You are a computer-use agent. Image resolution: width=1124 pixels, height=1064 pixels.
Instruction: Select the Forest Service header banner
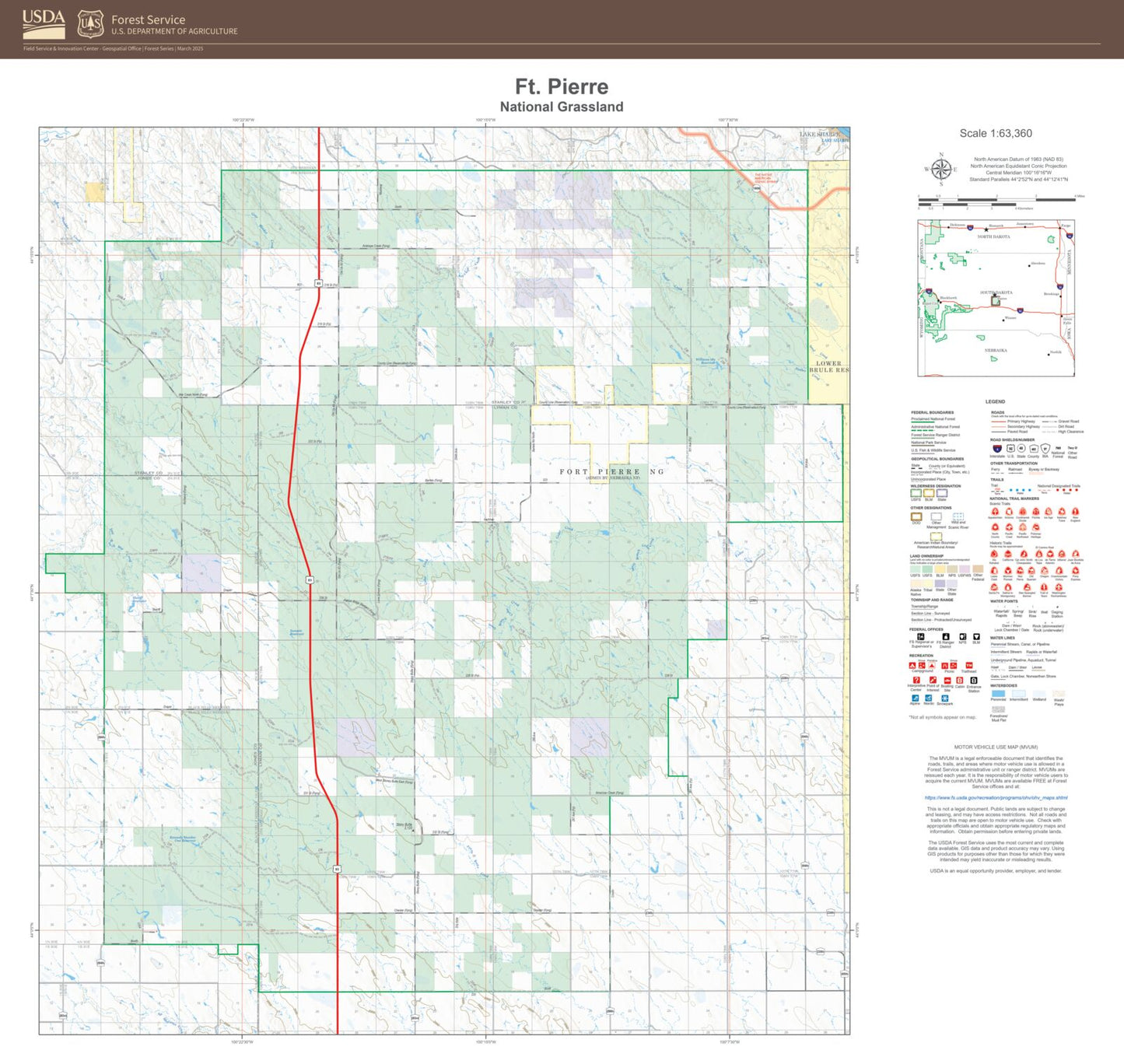(x=148, y=22)
